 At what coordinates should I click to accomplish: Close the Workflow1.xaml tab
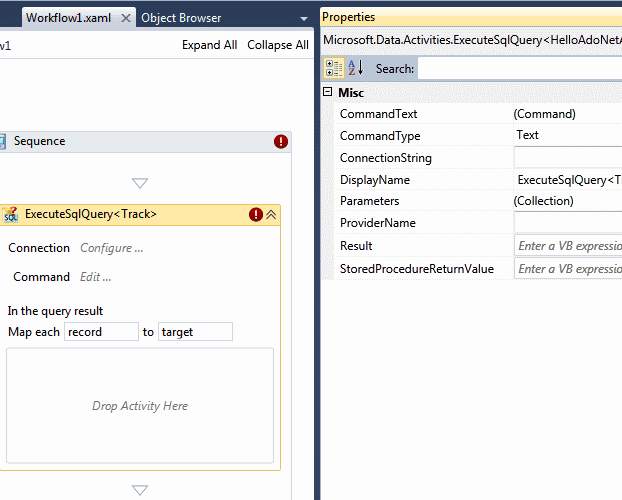pos(125,18)
